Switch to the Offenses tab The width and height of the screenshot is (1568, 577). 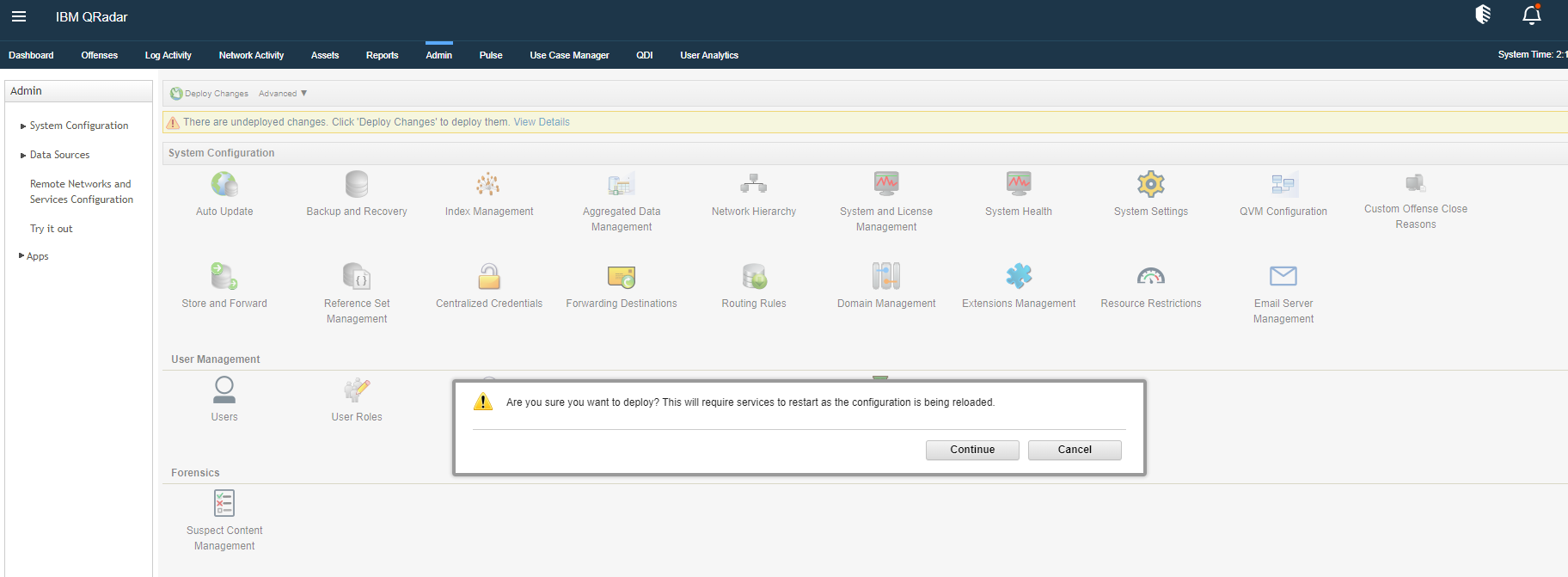pos(100,55)
